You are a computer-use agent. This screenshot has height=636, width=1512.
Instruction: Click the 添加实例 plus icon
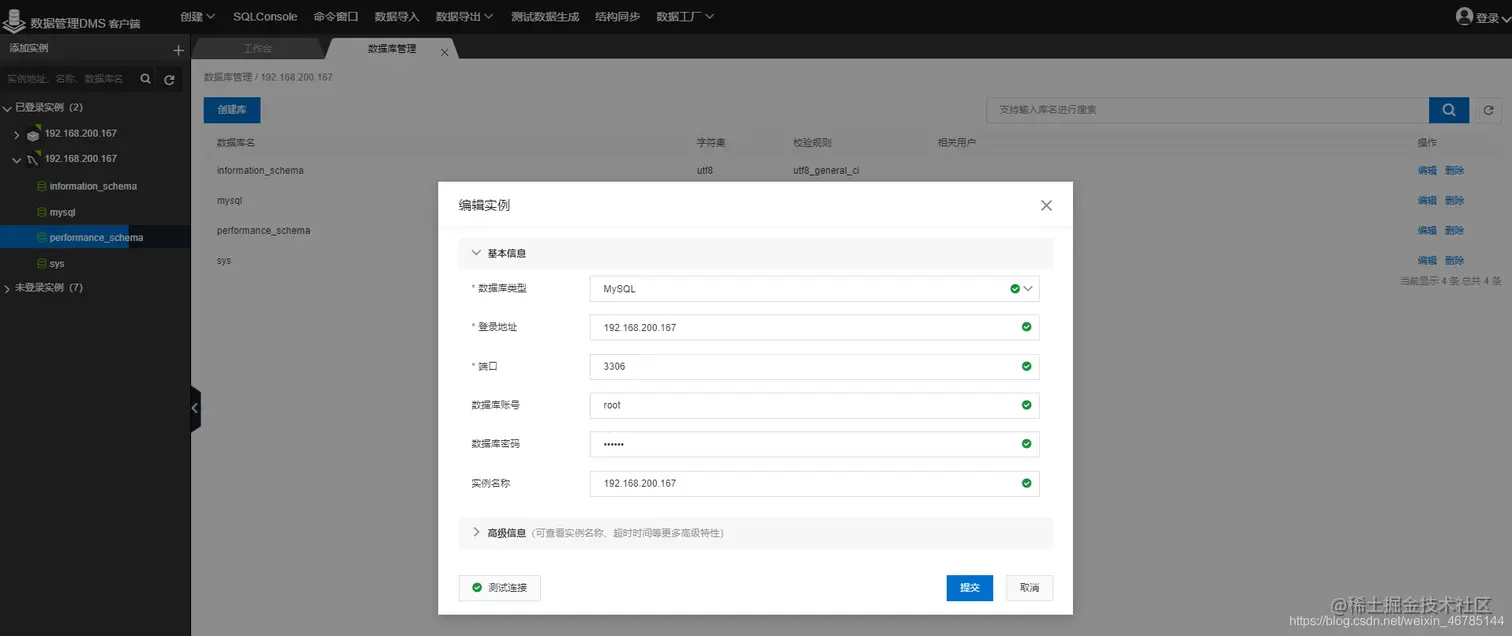click(178, 48)
